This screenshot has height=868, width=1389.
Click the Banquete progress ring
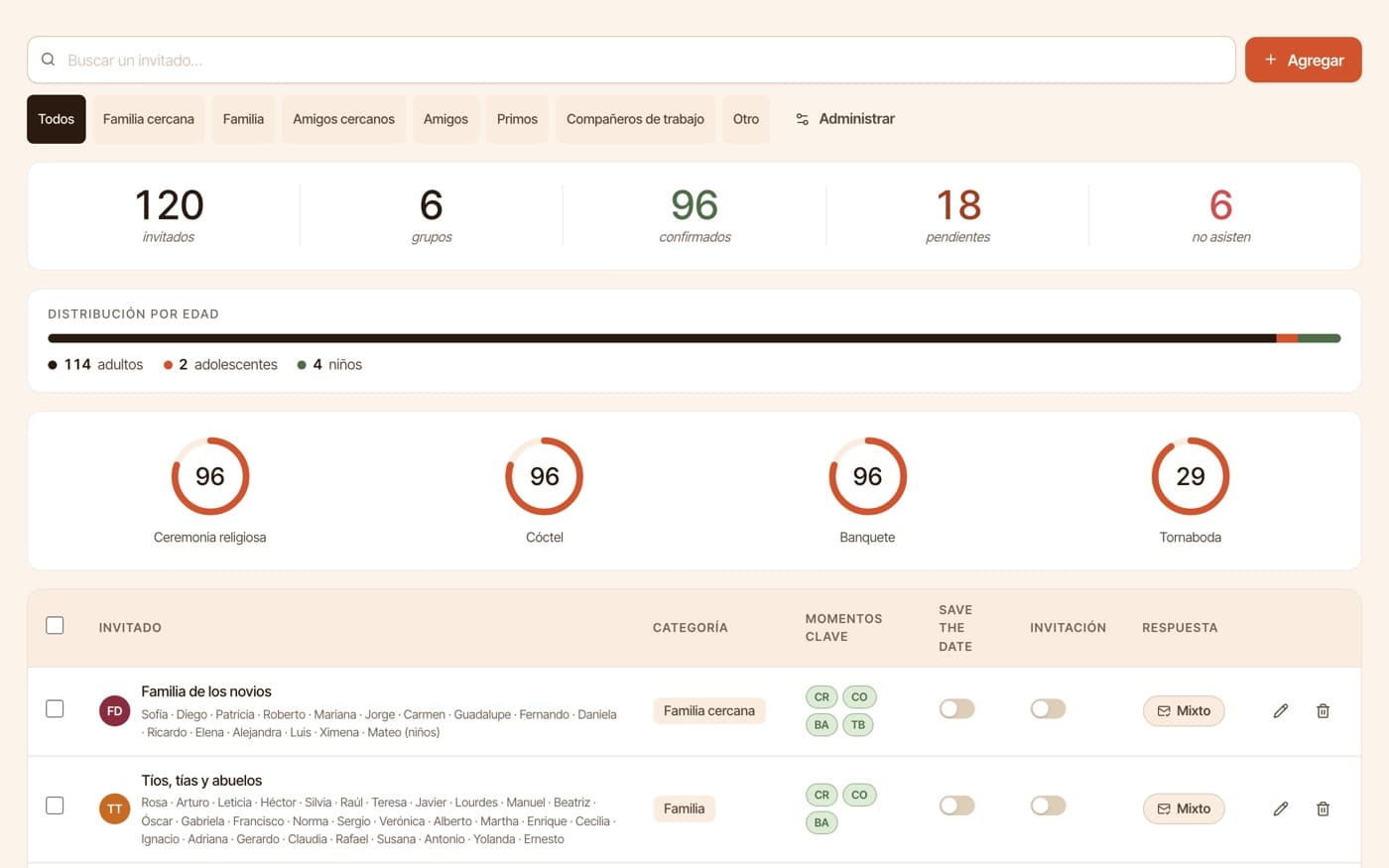coord(868,476)
